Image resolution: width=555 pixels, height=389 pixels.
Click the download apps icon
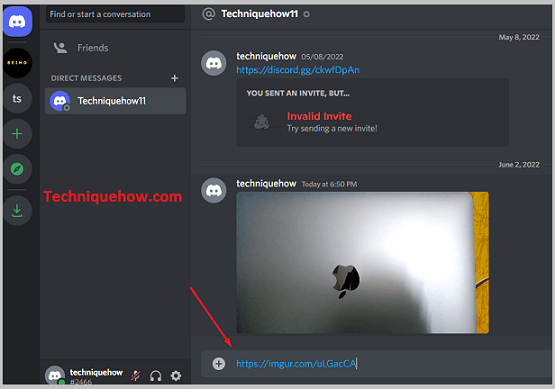pyautogui.click(x=17, y=211)
